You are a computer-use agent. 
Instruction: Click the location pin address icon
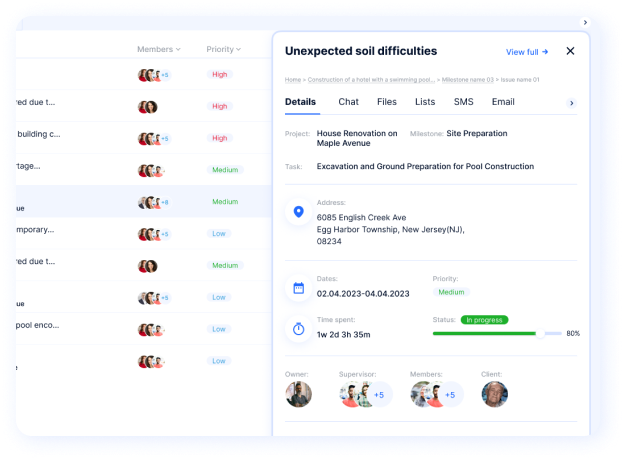[x=298, y=212]
